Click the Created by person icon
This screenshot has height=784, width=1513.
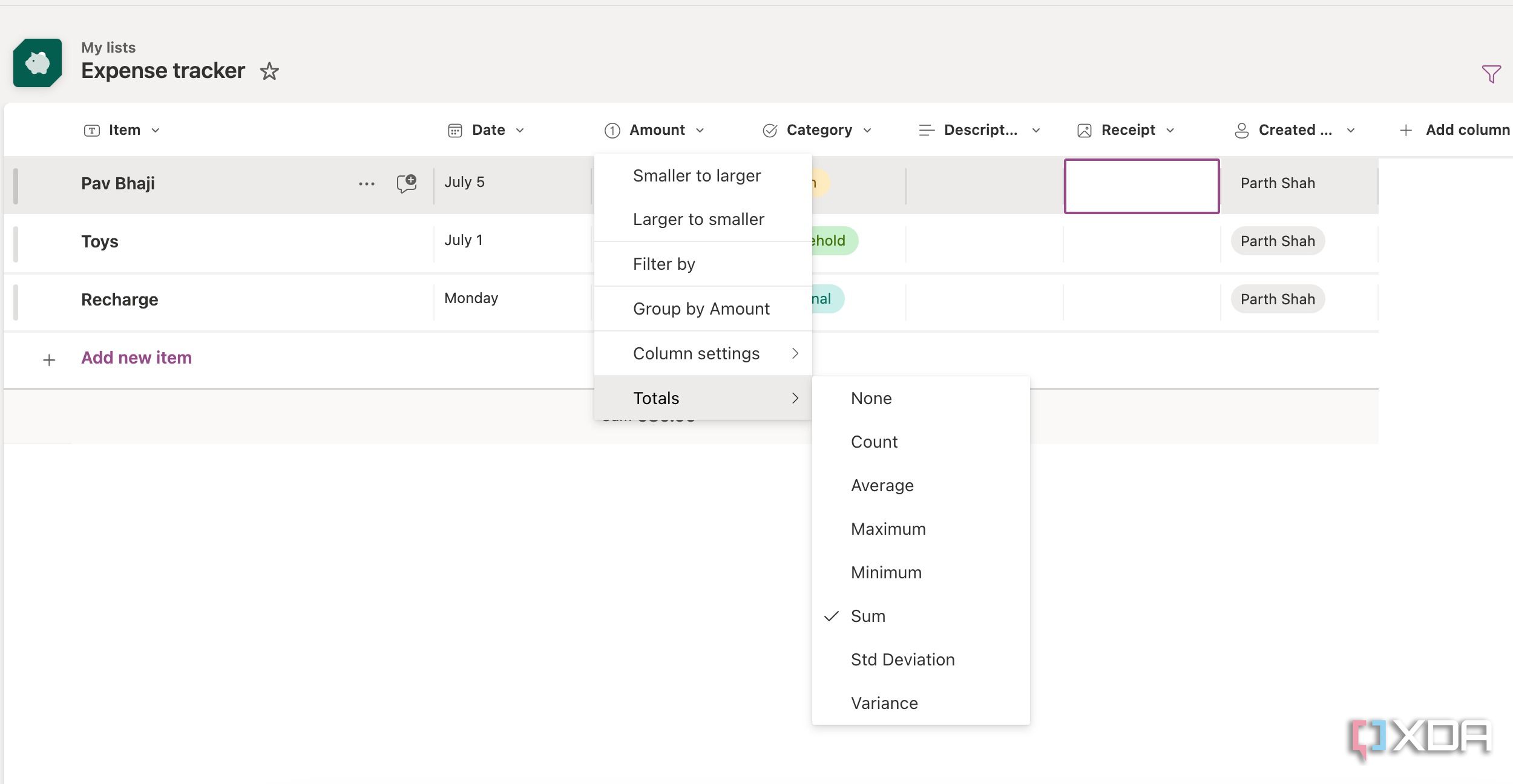(x=1241, y=130)
